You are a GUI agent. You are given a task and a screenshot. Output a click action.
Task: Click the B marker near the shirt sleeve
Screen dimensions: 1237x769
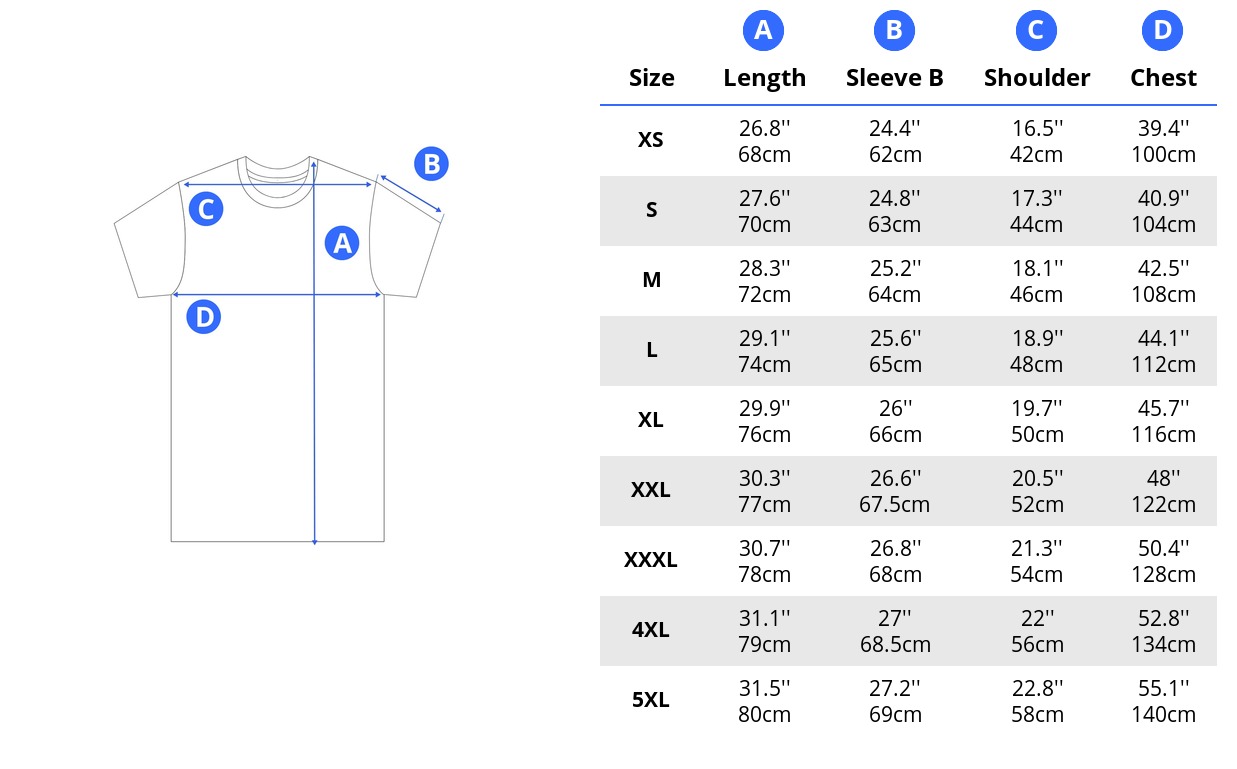(431, 164)
